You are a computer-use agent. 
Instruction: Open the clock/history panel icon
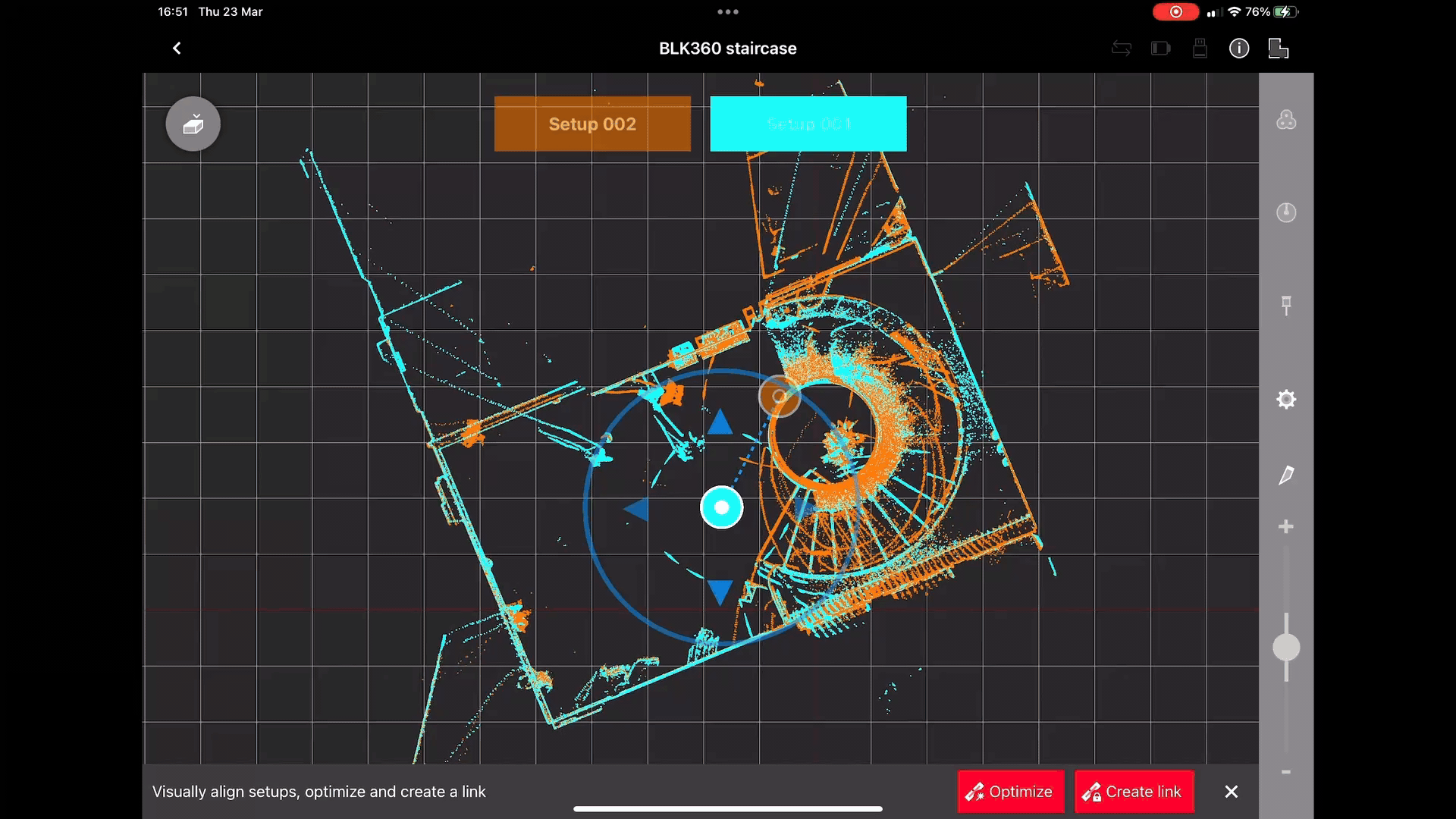tap(1285, 213)
